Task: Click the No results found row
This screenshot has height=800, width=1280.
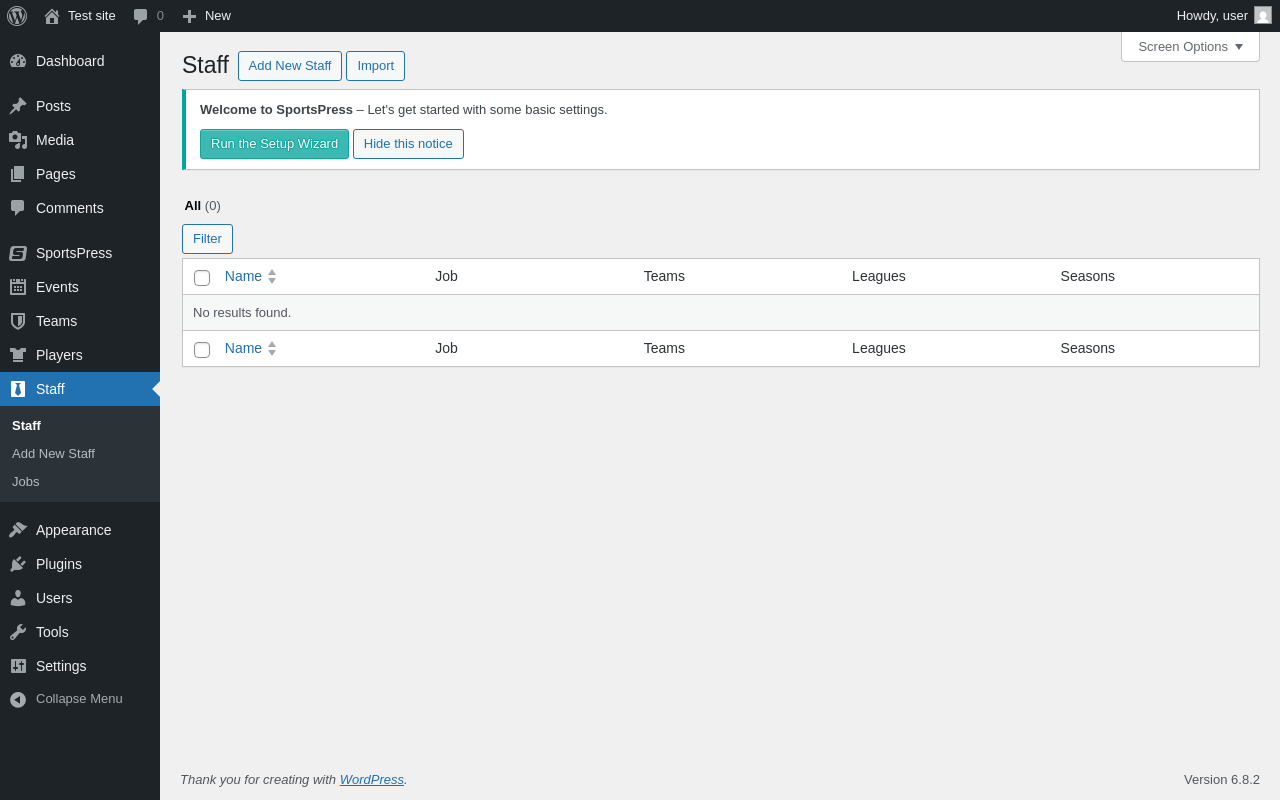Action: click(x=720, y=313)
